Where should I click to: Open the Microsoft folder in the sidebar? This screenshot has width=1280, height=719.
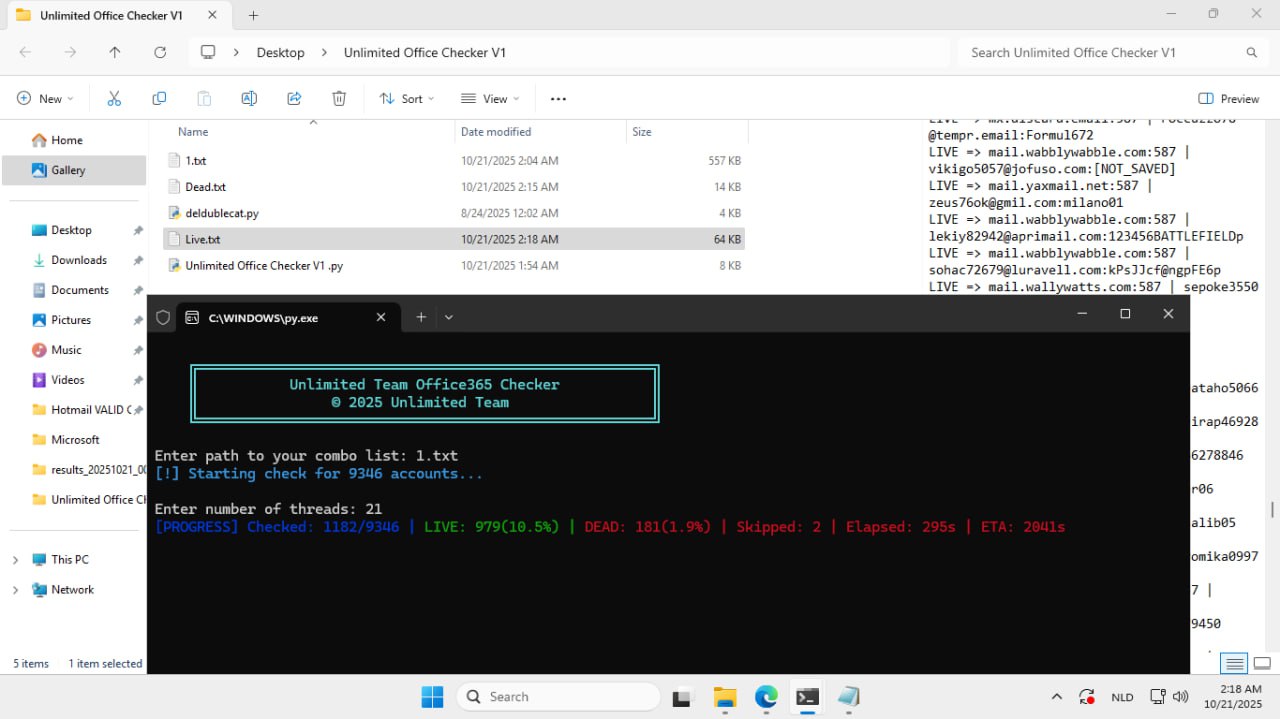point(75,440)
